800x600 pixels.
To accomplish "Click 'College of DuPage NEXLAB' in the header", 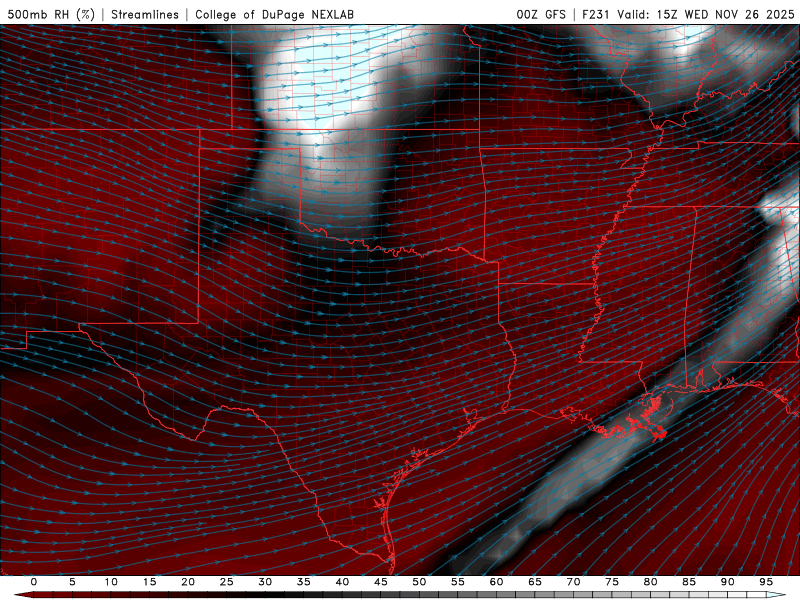I will (274, 14).
